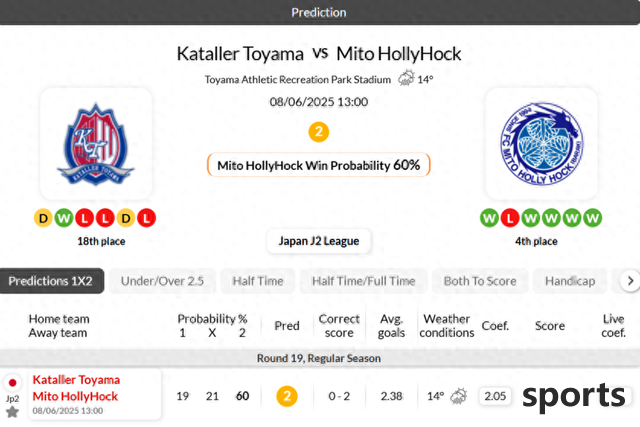Screen dimensions: 640x427
Task: Switch to the Under/Over 2.5 tab
Action: coord(162,281)
